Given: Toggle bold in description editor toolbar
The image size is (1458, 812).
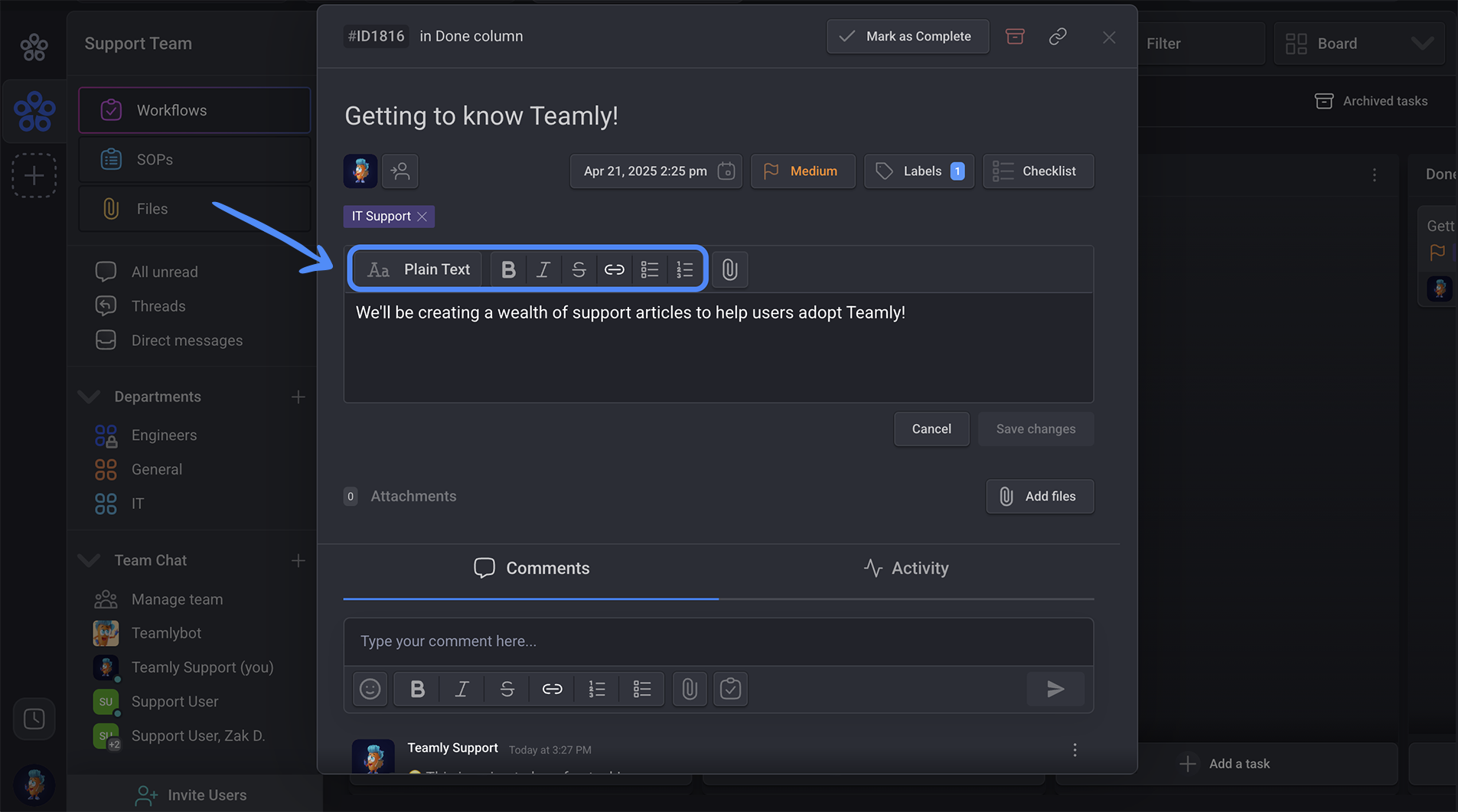Looking at the screenshot, I should click(508, 269).
